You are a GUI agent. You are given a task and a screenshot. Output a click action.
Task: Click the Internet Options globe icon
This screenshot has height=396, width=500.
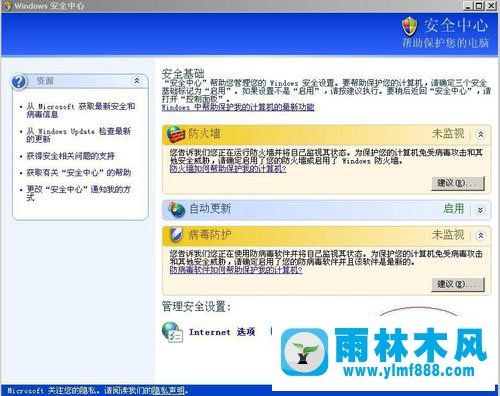pyautogui.click(x=172, y=332)
